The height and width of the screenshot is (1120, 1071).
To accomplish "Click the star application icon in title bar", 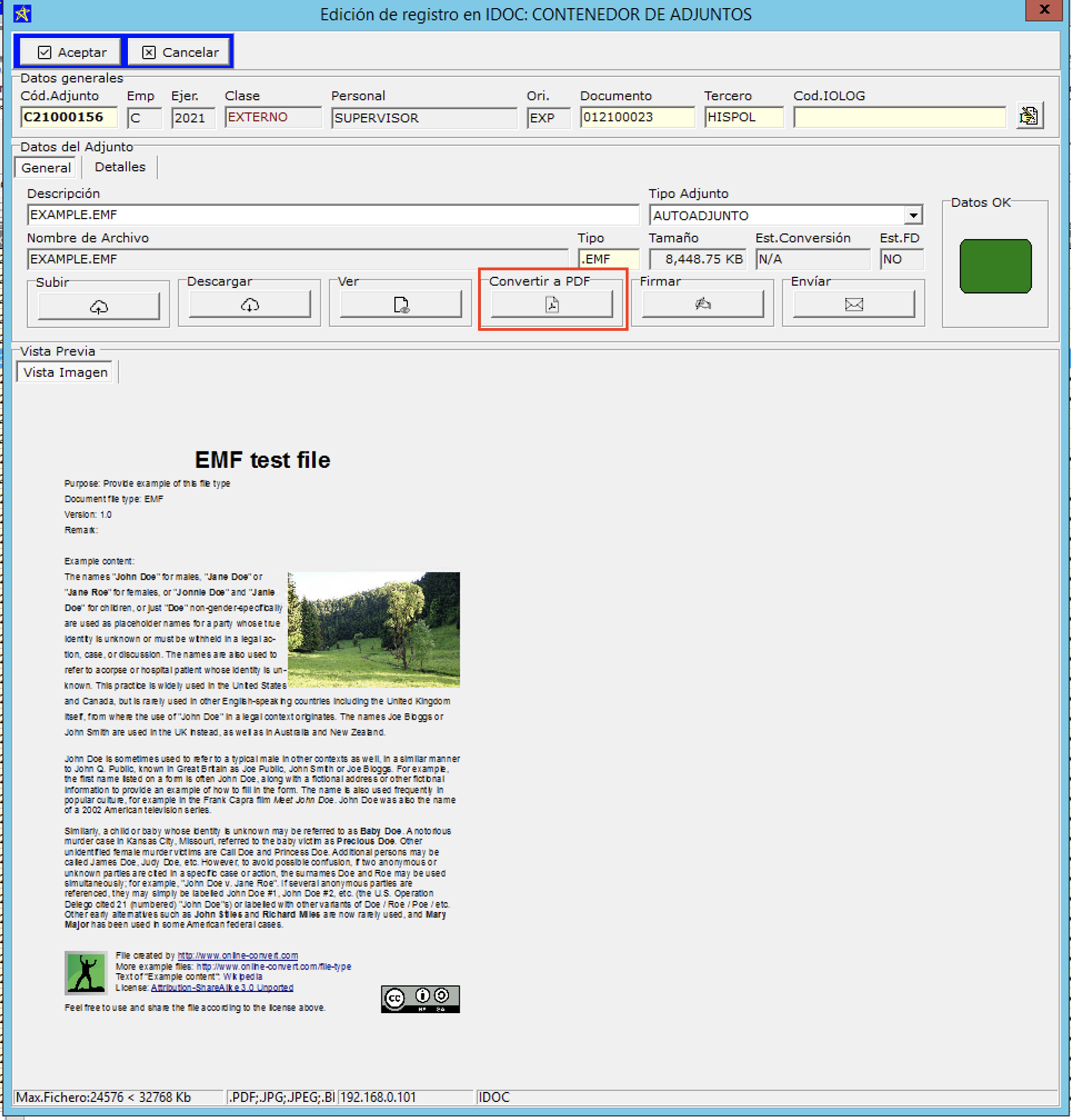I will coord(22,13).
